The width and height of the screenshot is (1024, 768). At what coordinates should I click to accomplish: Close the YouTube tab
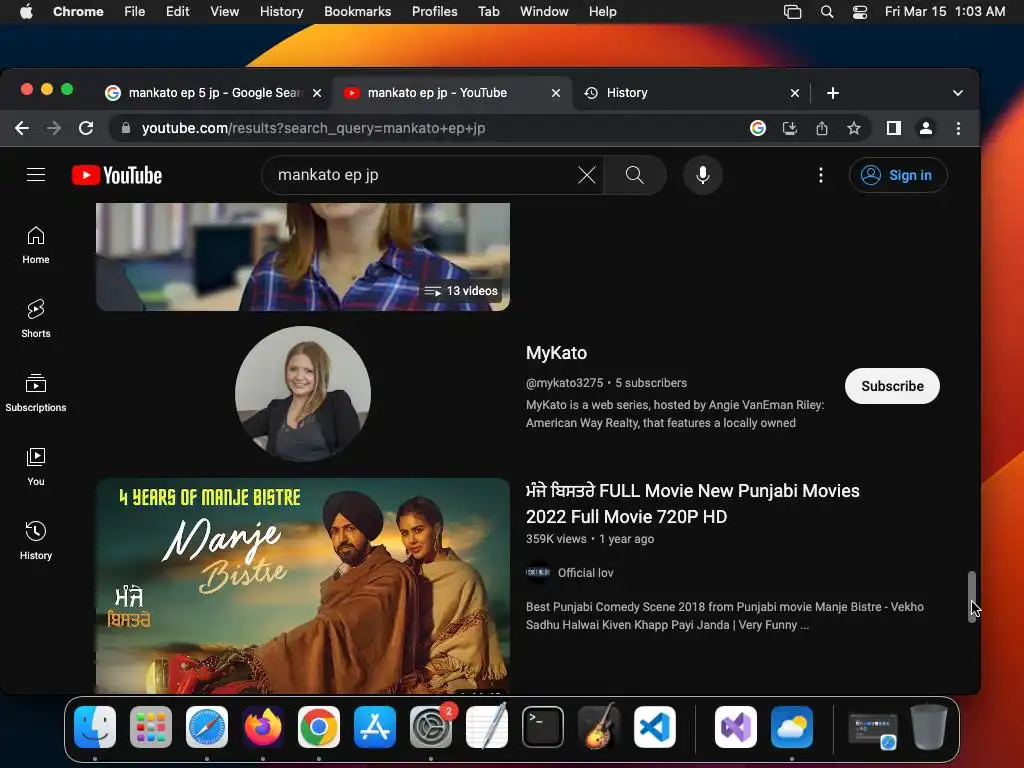556,93
